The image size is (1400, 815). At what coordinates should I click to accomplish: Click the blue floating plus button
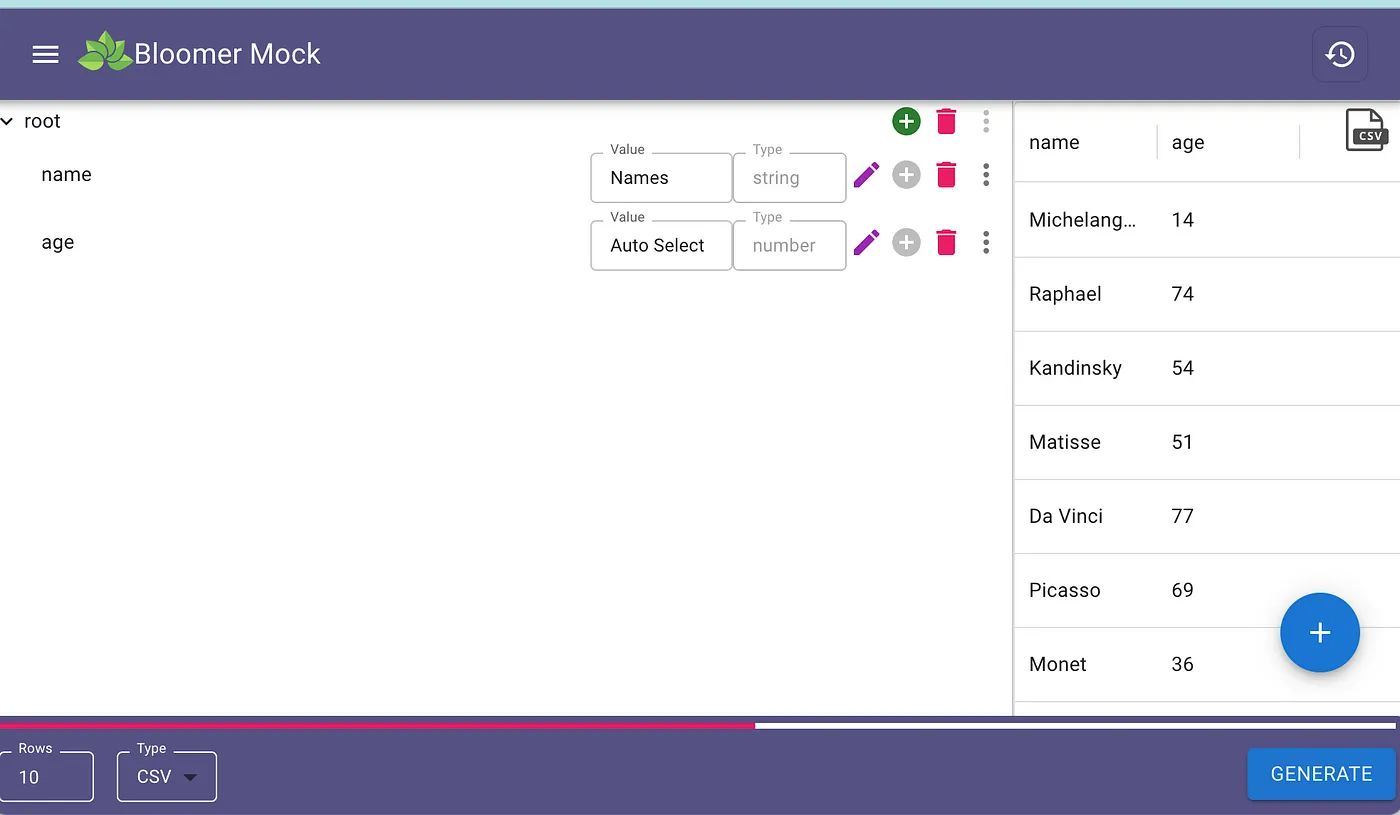[1320, 632]
